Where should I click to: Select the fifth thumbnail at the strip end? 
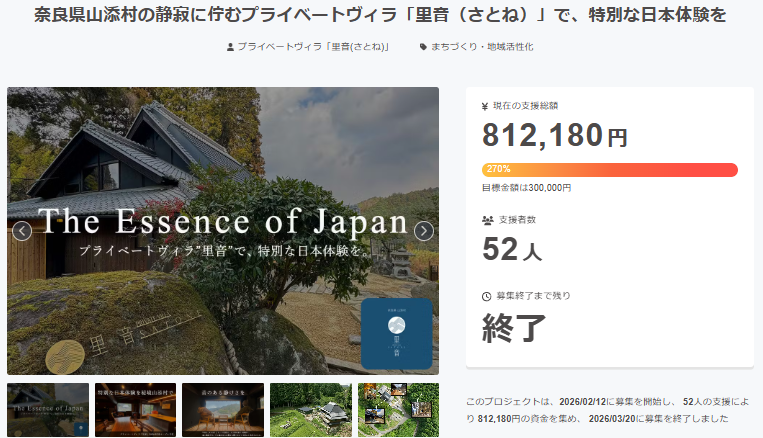[x=398, y=410]
